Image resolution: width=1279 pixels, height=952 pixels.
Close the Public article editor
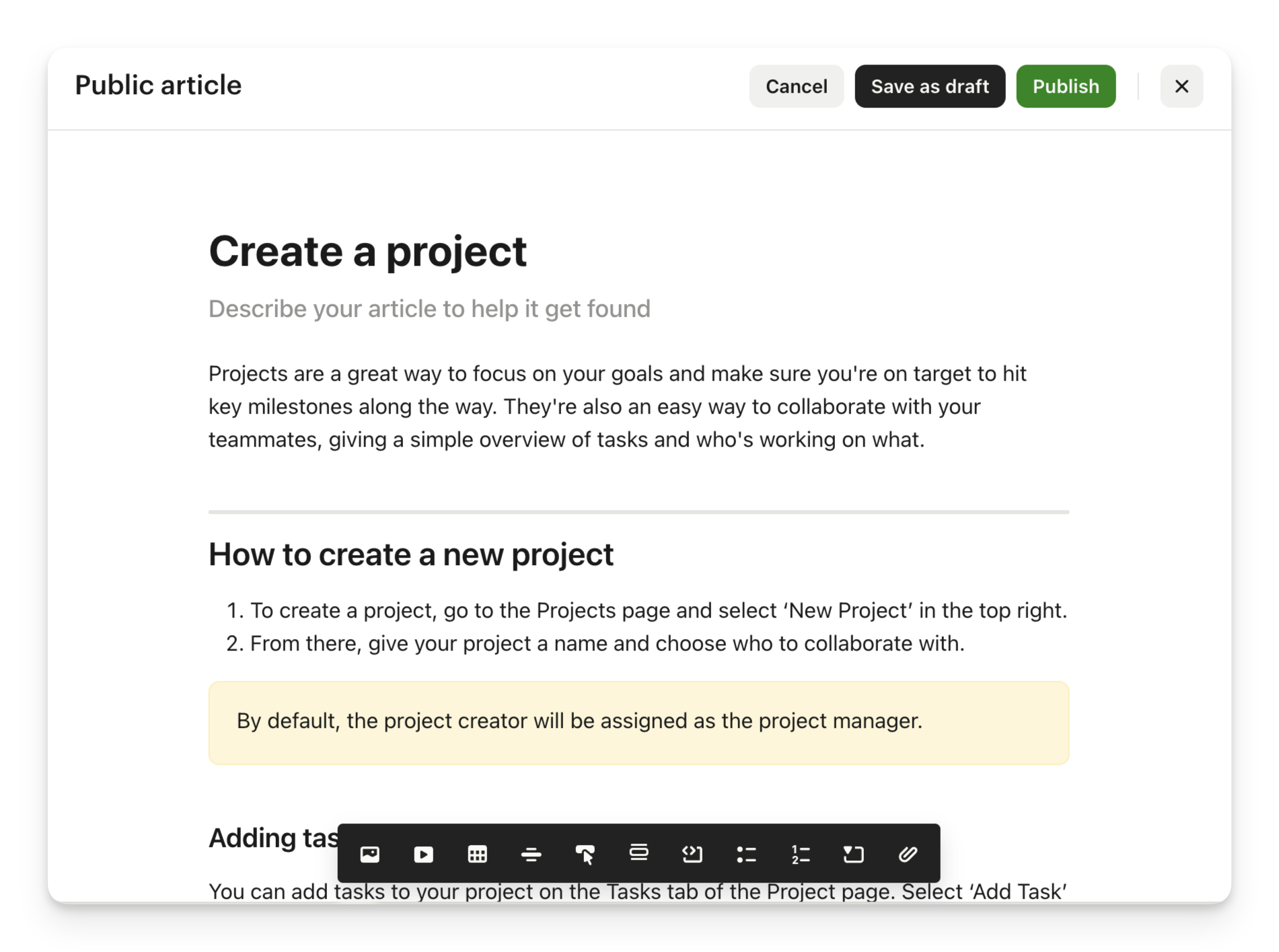coord(1181,86)
